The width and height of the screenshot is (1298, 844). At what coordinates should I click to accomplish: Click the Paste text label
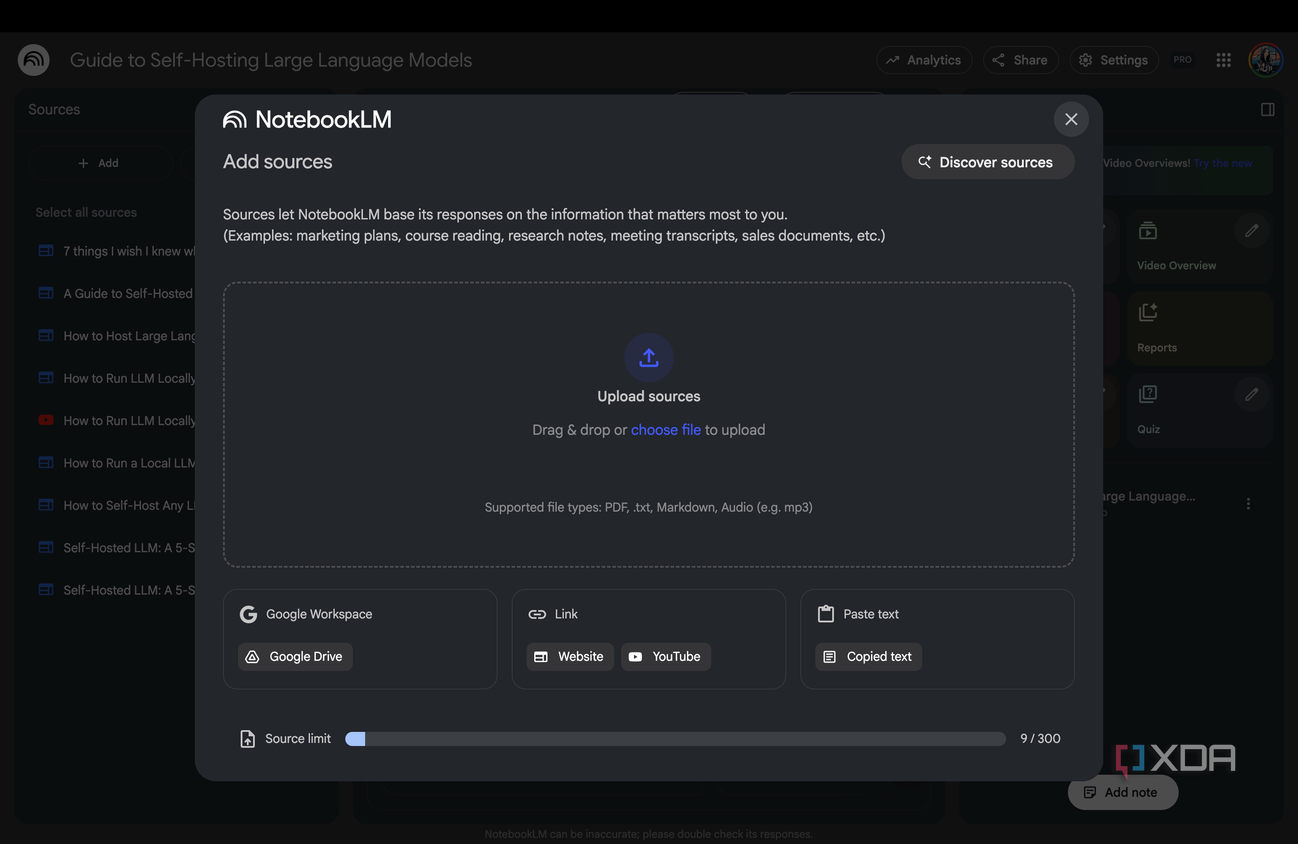871,614
